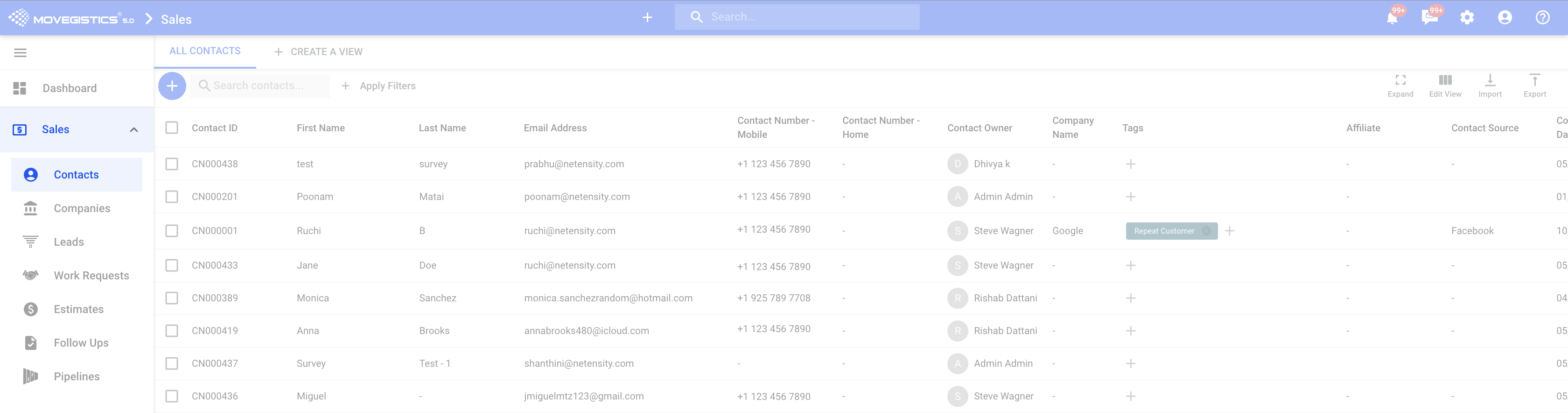Open Edit View columns icon
Screen dimensions: 1568x413
tap(1444, 85)
